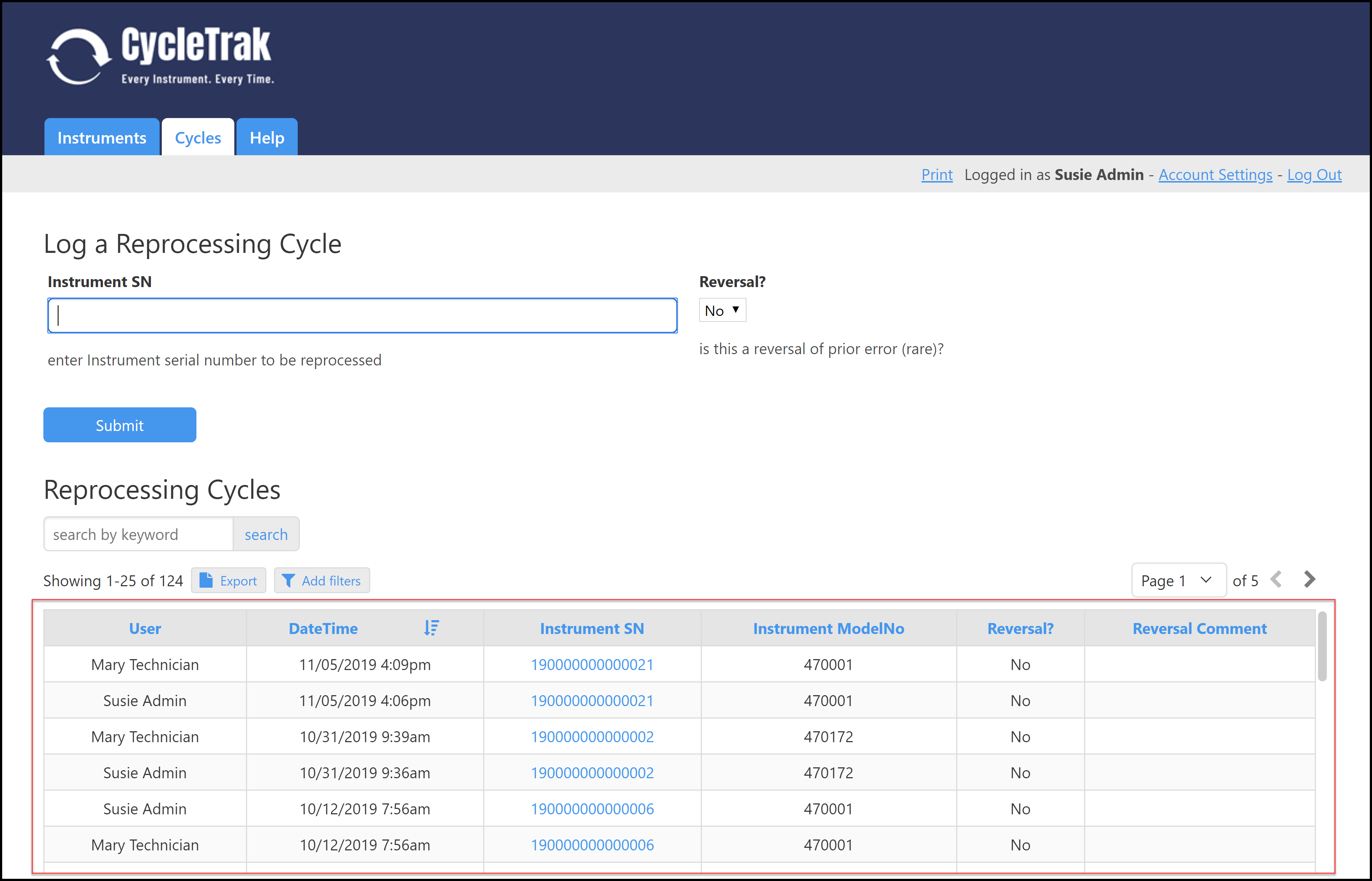Open the Cycles tab
This screenshot has width=1372, height=881.
tap(198, 138)
